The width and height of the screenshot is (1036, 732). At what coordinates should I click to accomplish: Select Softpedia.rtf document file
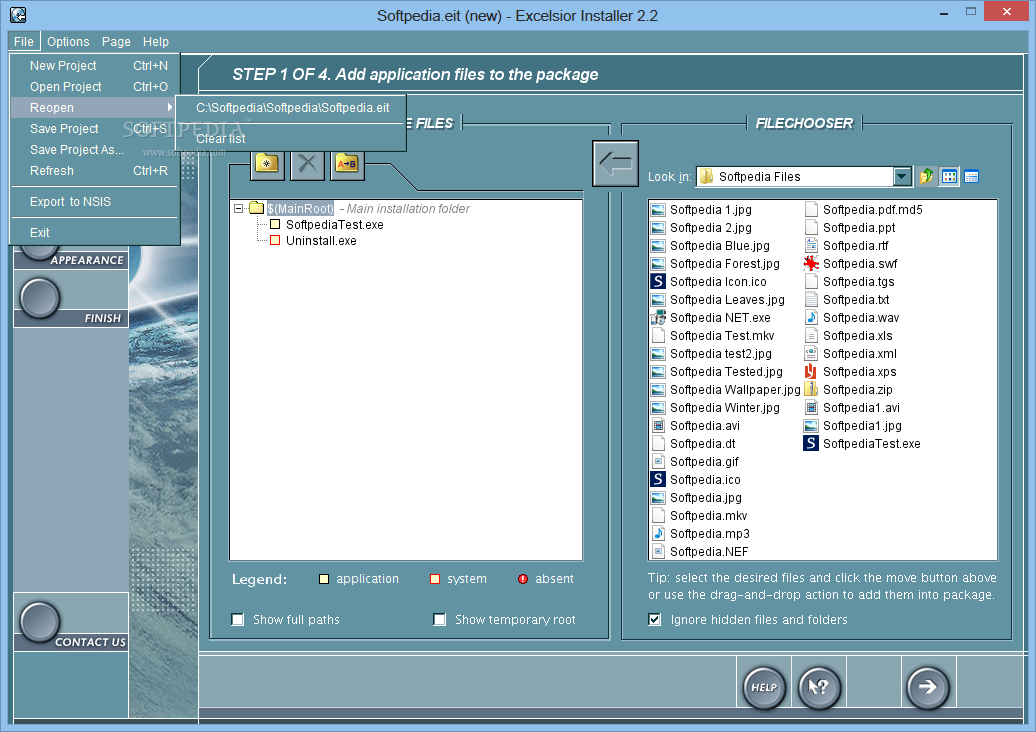(x=846, y=246)
